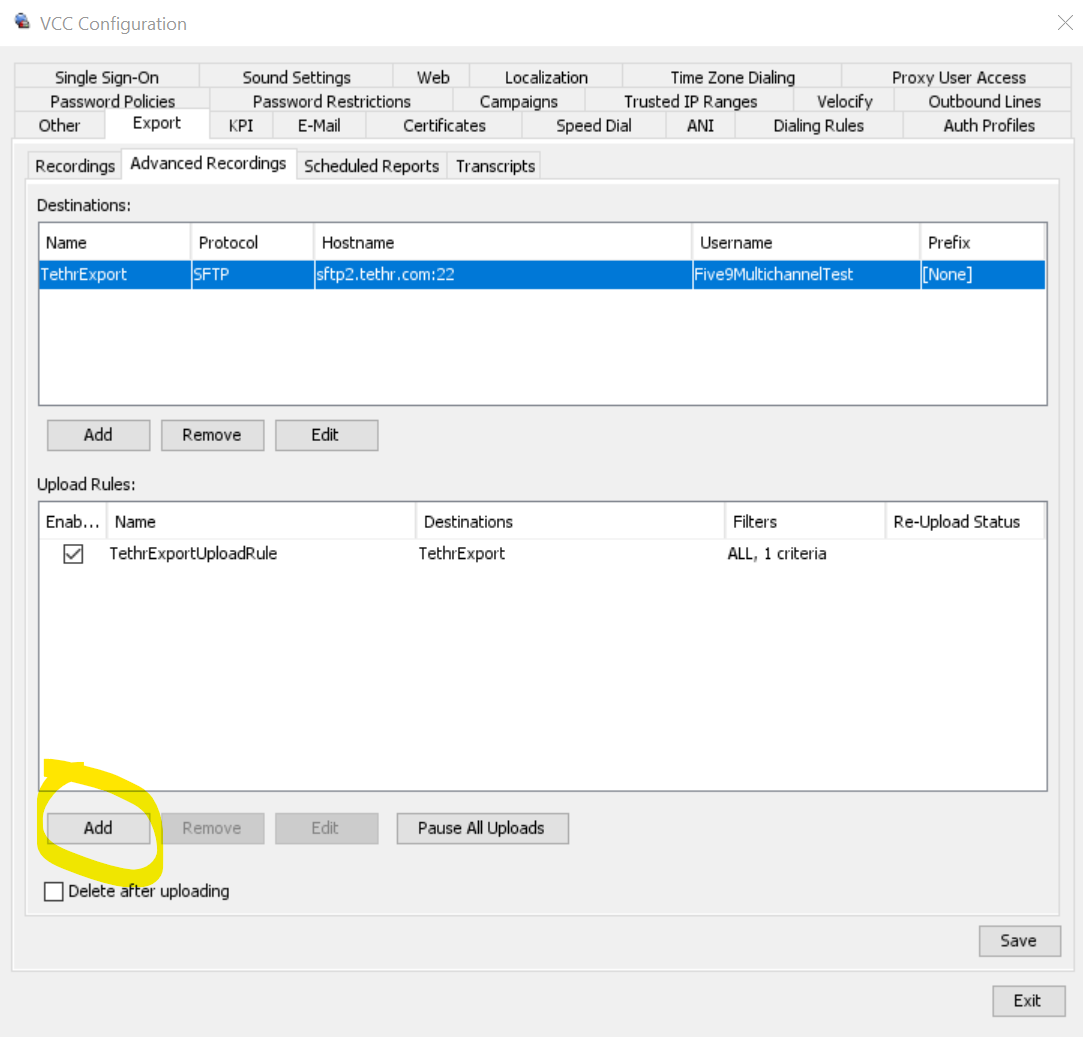Open the Password Policies tab
The width and height of the screenshot is (1083, 1037).
point(112,101)
